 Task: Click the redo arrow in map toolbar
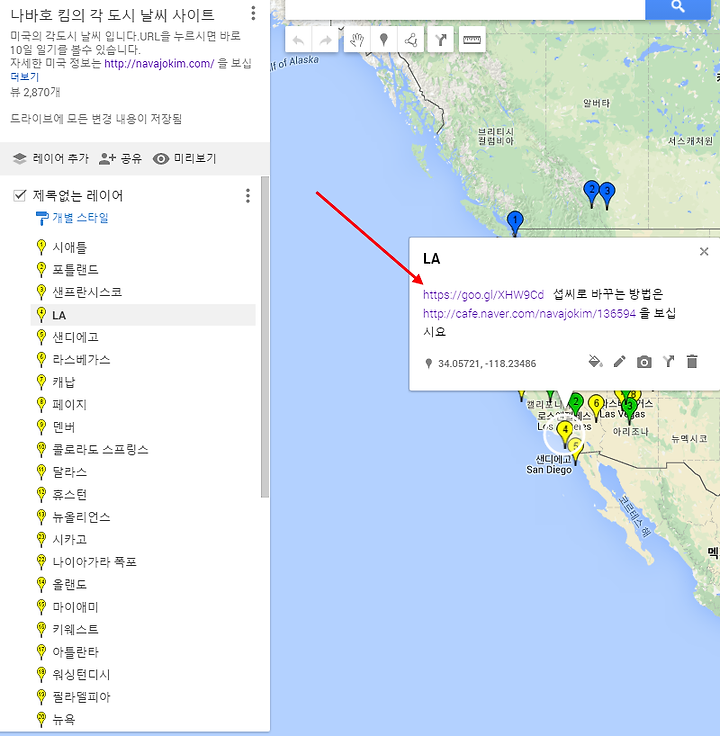(x=325, y=40)
